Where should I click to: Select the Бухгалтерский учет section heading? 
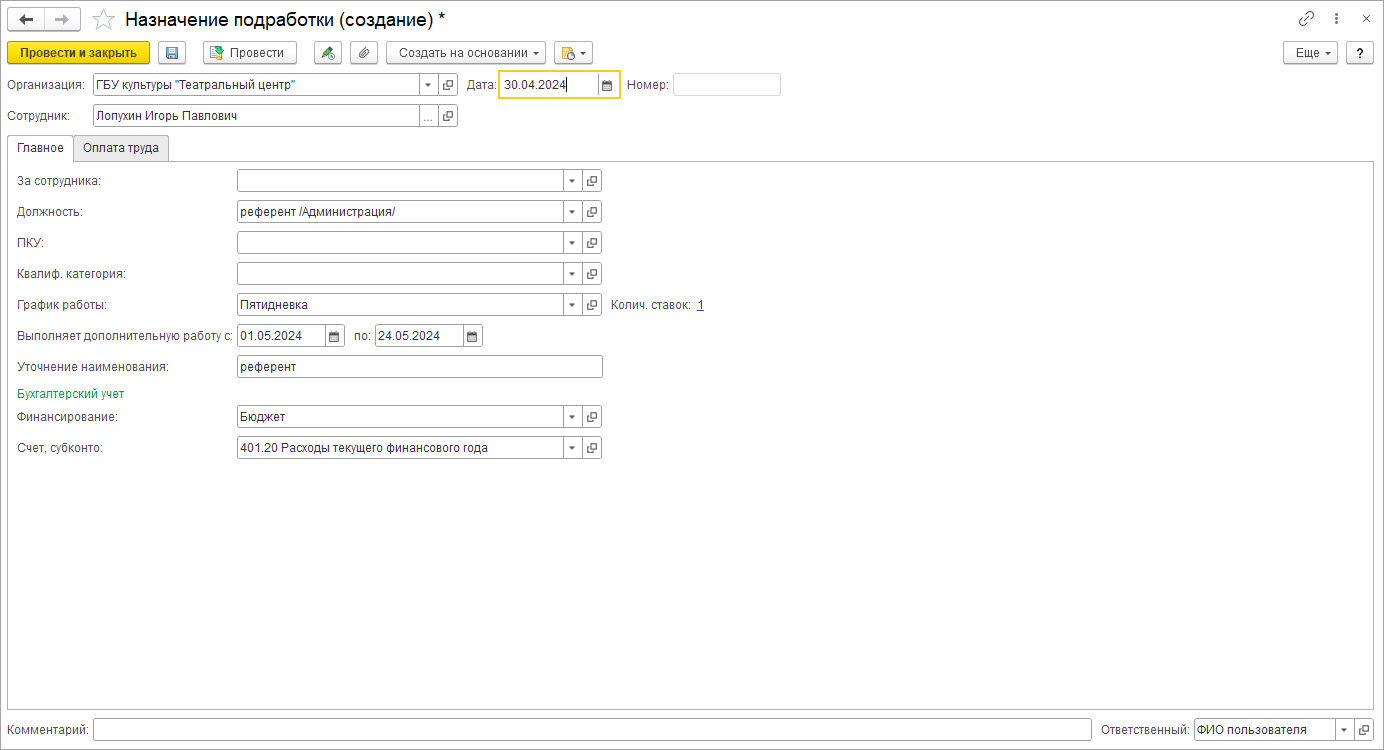(x=71, y=394)
